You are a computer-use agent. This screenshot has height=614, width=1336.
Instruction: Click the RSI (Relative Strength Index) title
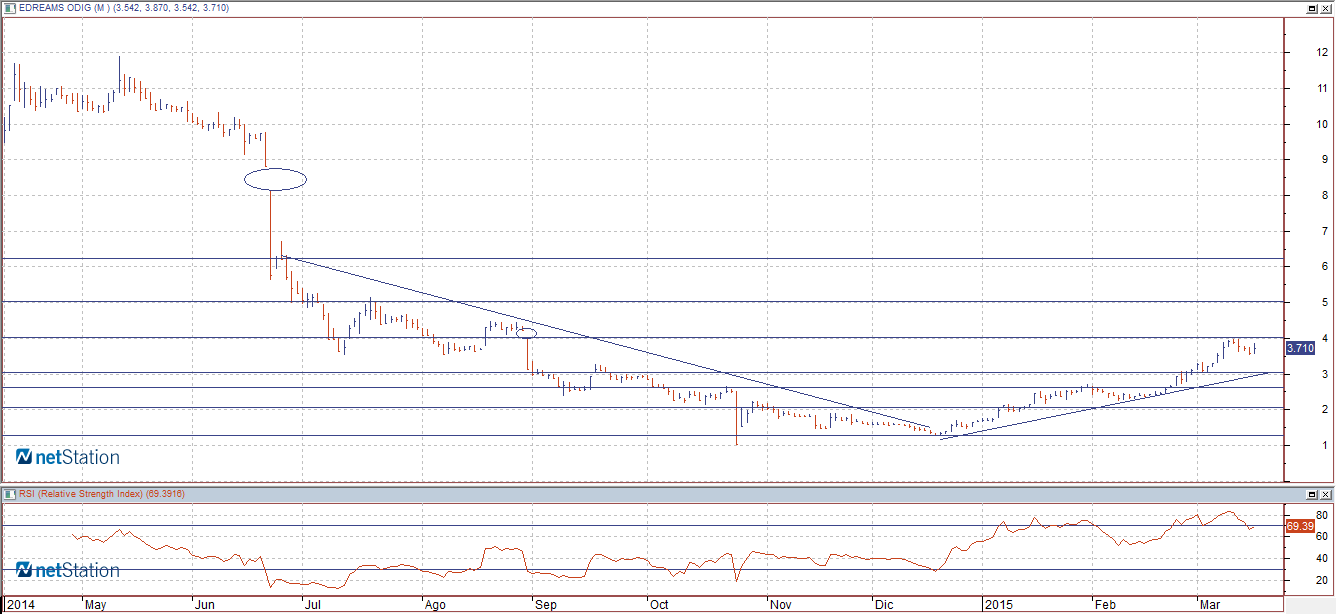click(82, 494)
